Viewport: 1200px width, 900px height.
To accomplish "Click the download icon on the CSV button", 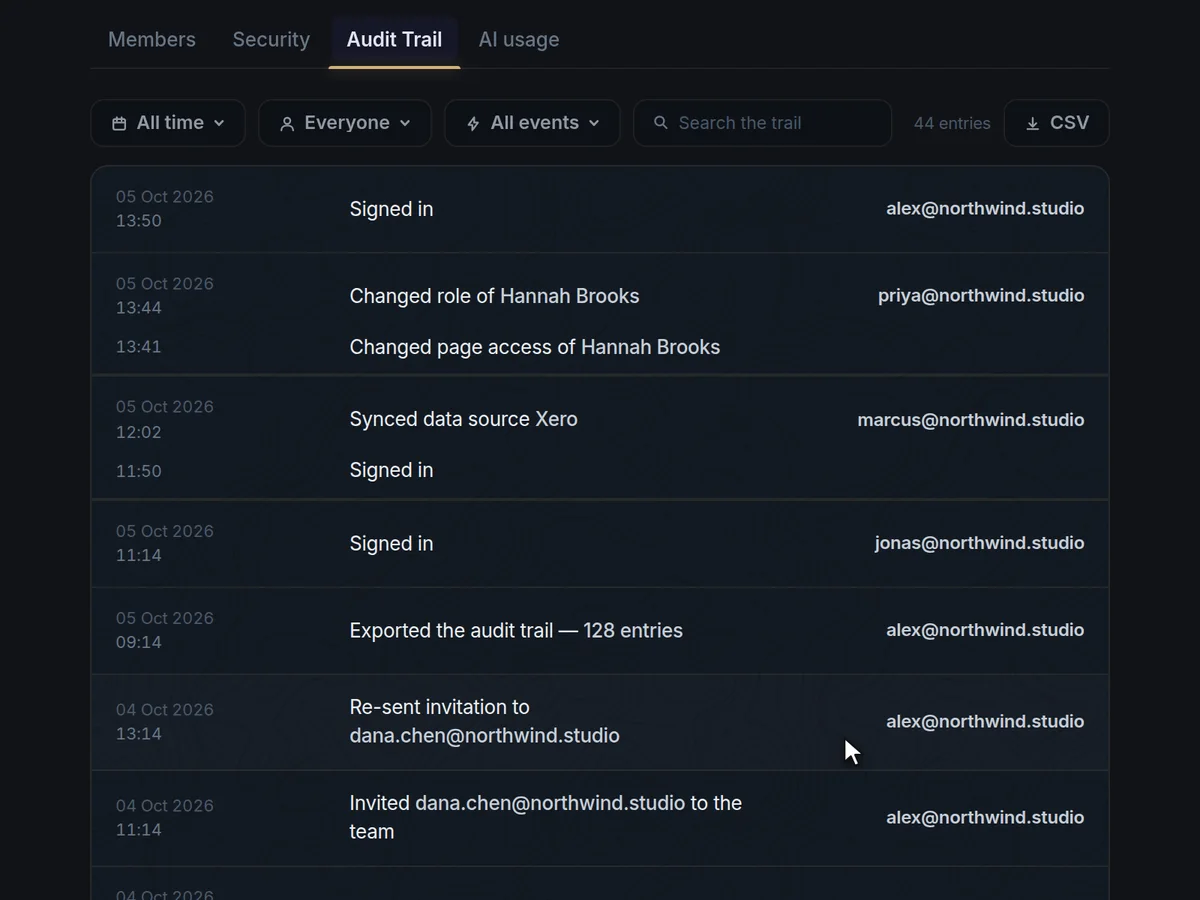I will point(1032,123).
